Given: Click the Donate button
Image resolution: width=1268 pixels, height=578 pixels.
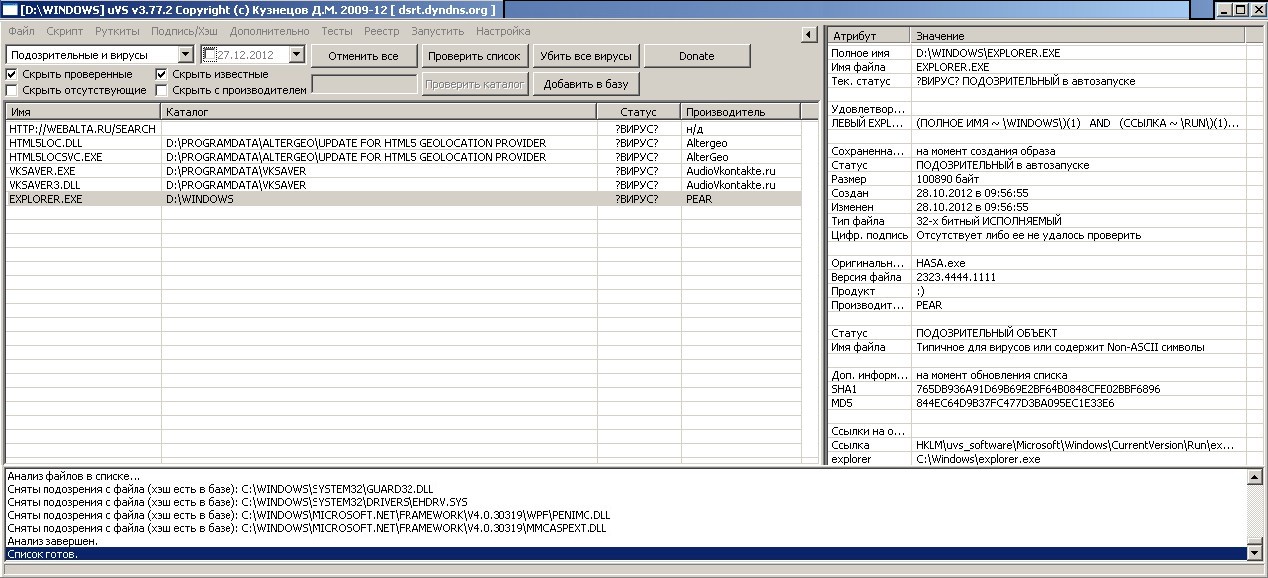Looking at the screenshot, I should 696,56.
